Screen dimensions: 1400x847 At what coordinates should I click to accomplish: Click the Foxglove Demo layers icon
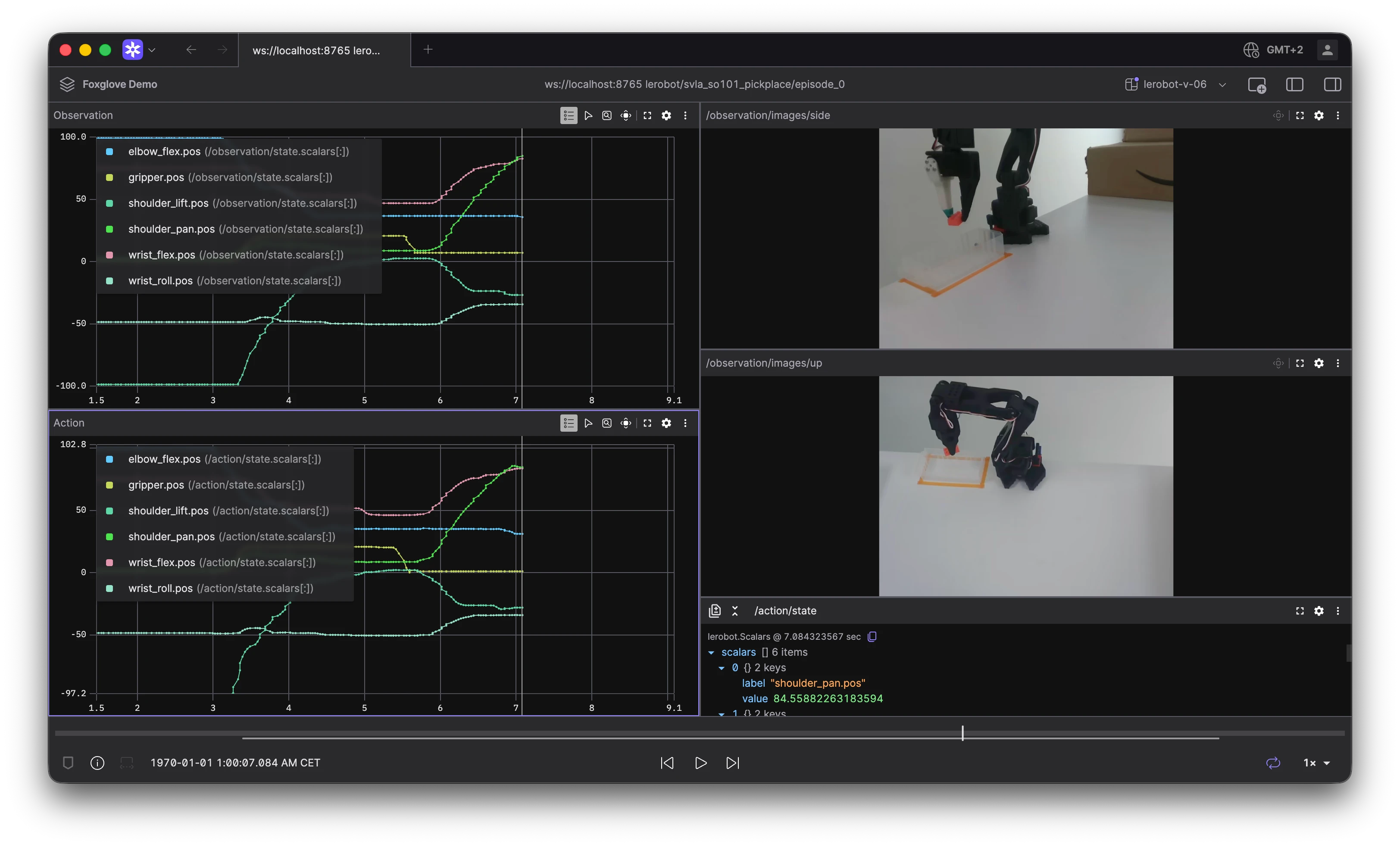pos(67,84)
